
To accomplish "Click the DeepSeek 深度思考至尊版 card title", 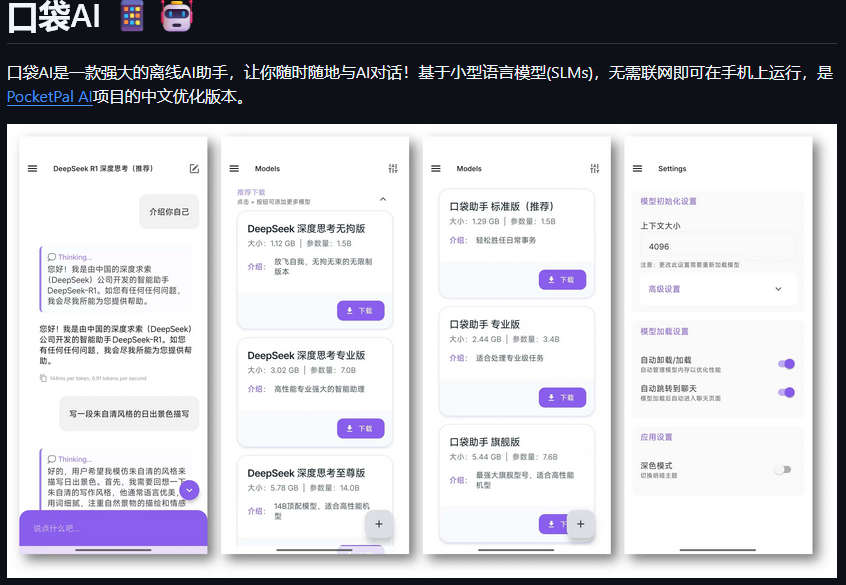I will click(306, 473).
